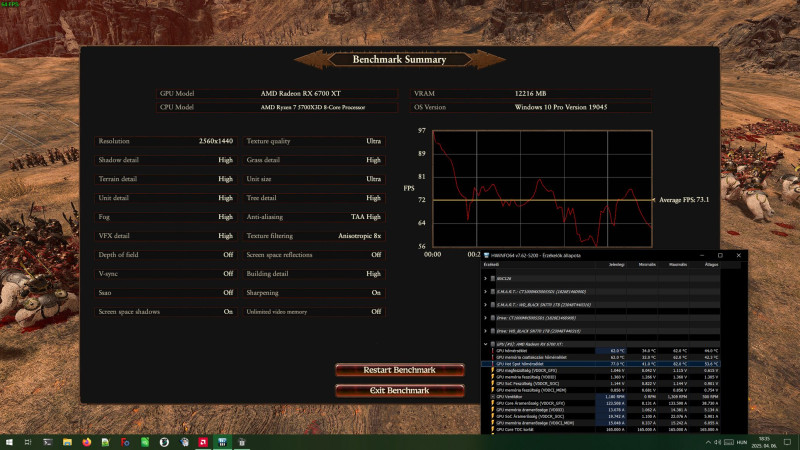Select the GPU hőmérséklet sensor row
Viewport: 800px width, 450px height.
(601, 351)
